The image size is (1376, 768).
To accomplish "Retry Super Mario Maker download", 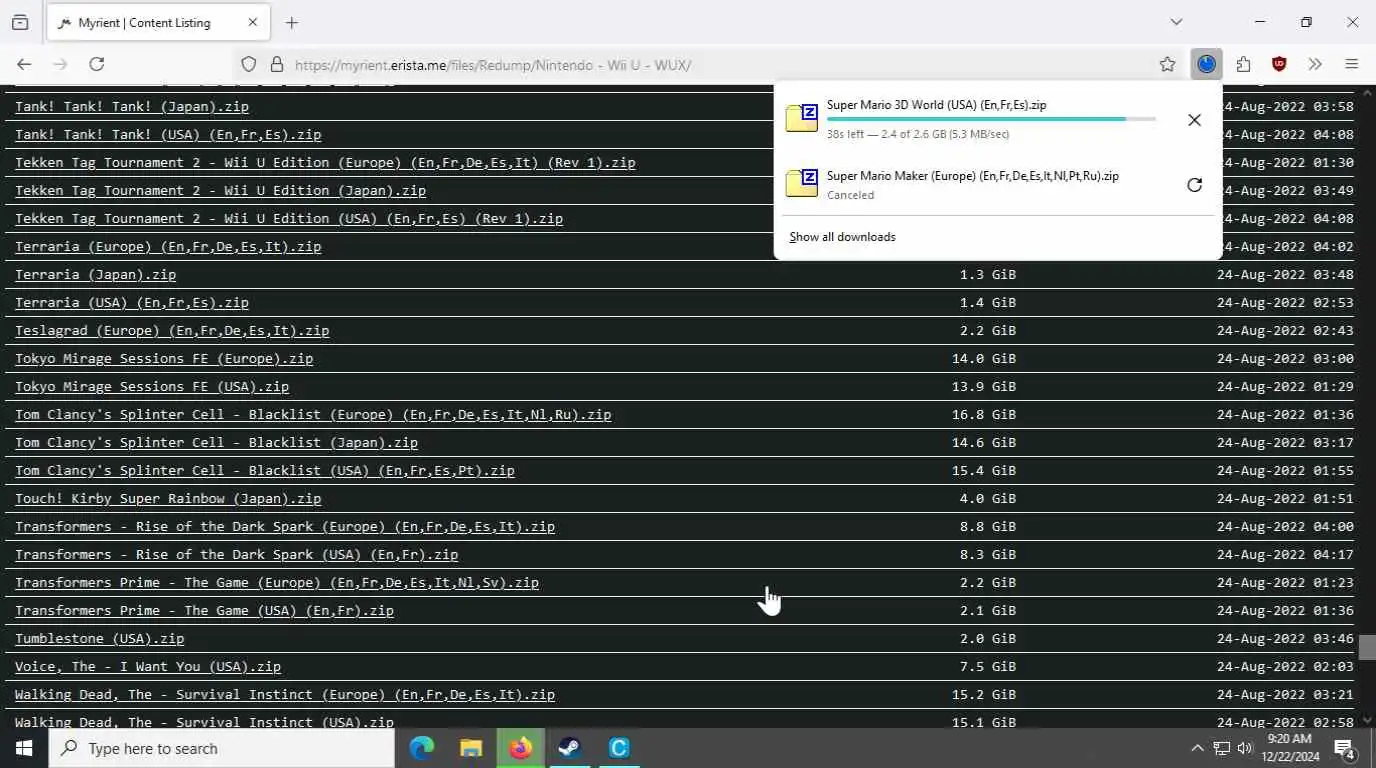I will [1194, 185].
